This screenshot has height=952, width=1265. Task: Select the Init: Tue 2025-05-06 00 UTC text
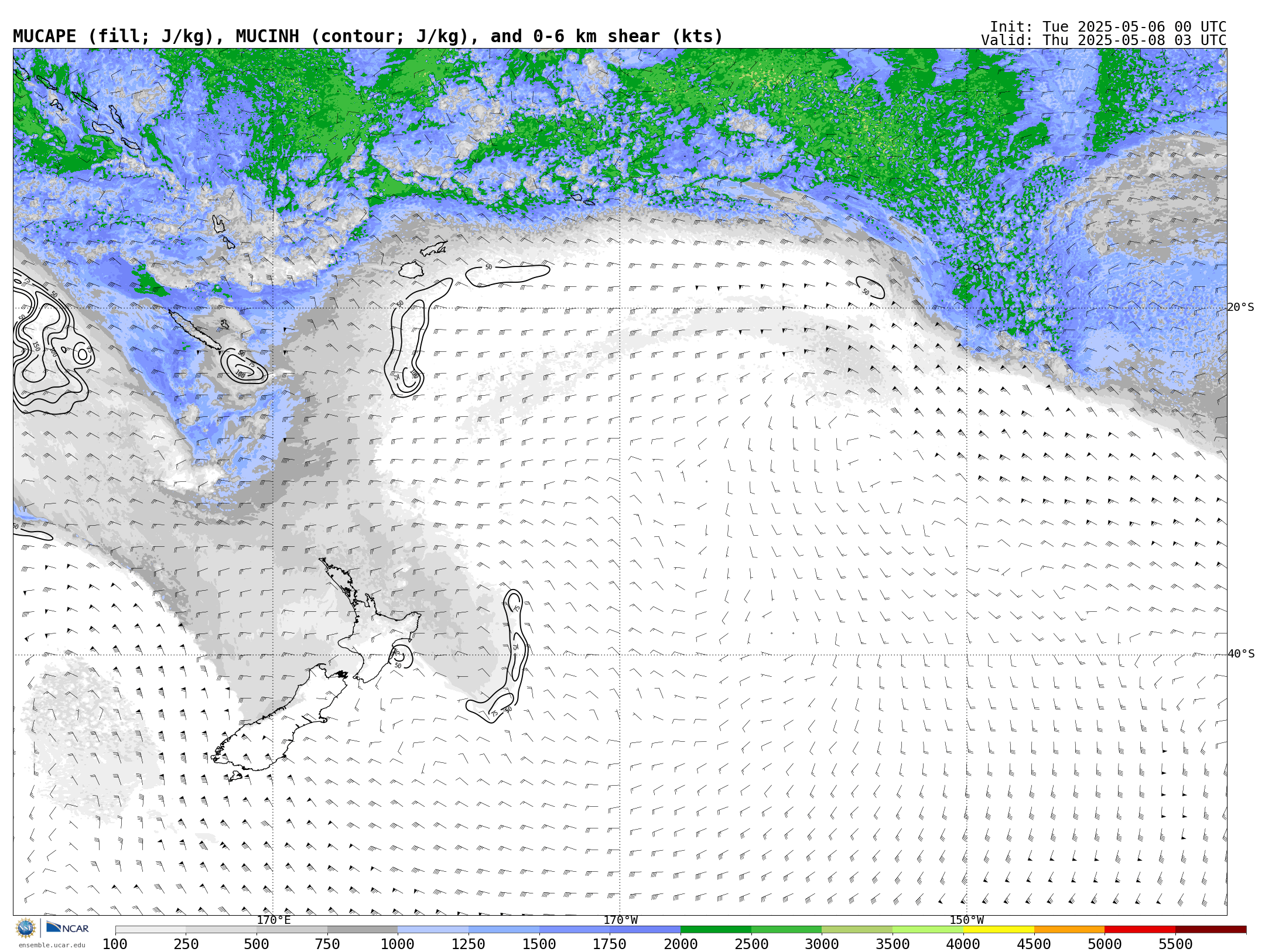point(1108,27)
